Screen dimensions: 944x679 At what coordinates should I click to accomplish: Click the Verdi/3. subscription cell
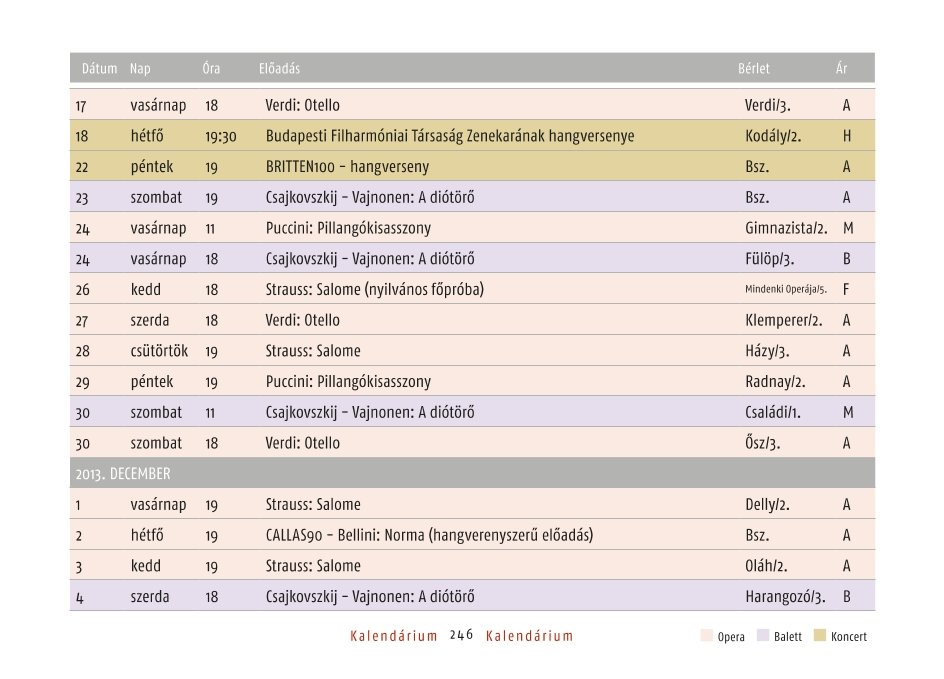(x=768, y=105)
